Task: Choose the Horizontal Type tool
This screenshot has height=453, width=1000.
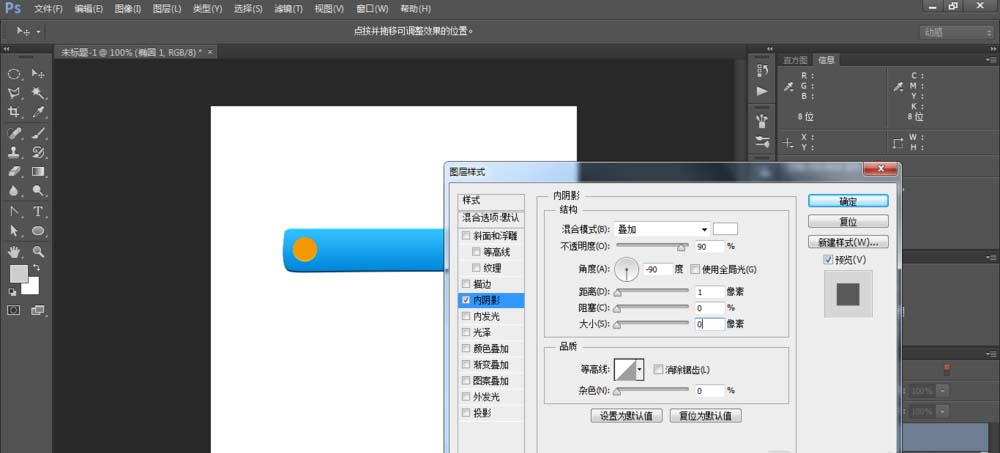Action: point(38,212)
